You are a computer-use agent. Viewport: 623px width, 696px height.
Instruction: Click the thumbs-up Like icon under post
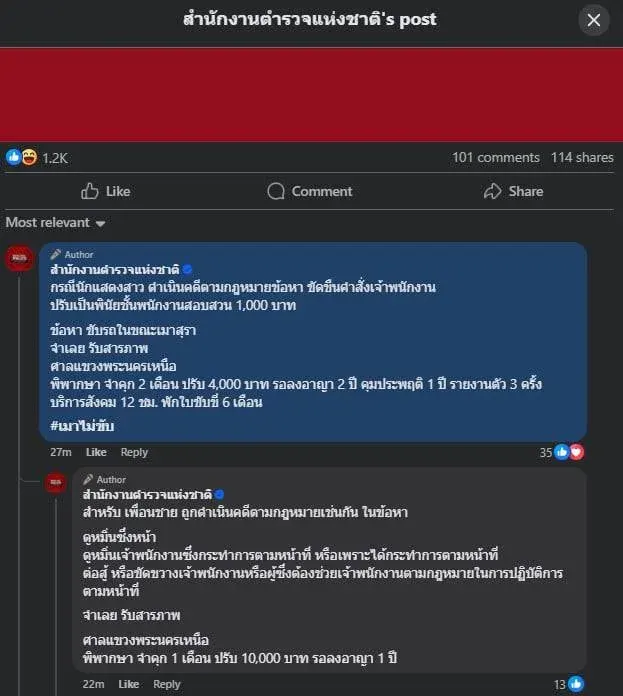[90, 191]
